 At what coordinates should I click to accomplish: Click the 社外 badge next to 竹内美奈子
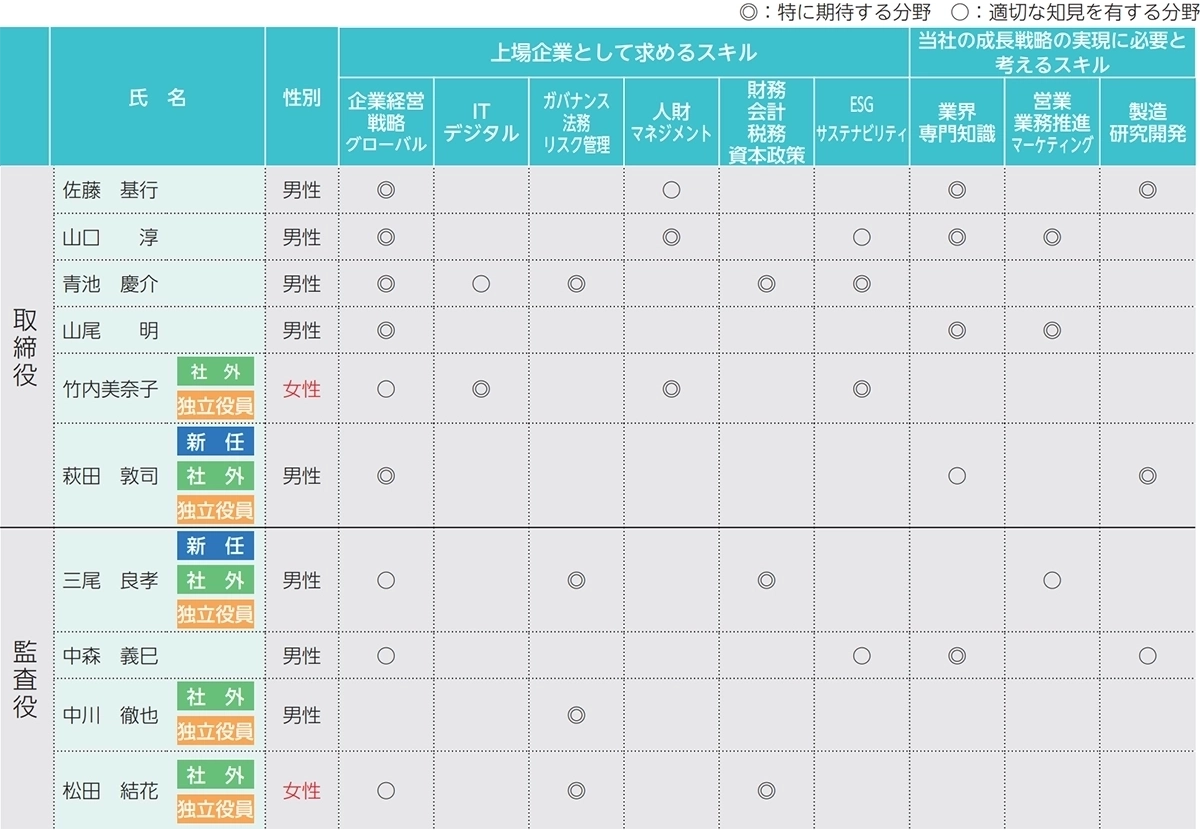pyautogui.click(x=215, y=372)
